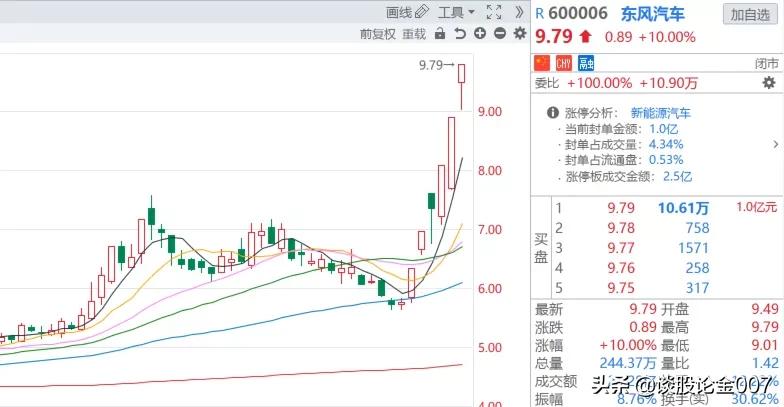Expand 涨停分析 panel with right chevron

[x=776, y=144]
